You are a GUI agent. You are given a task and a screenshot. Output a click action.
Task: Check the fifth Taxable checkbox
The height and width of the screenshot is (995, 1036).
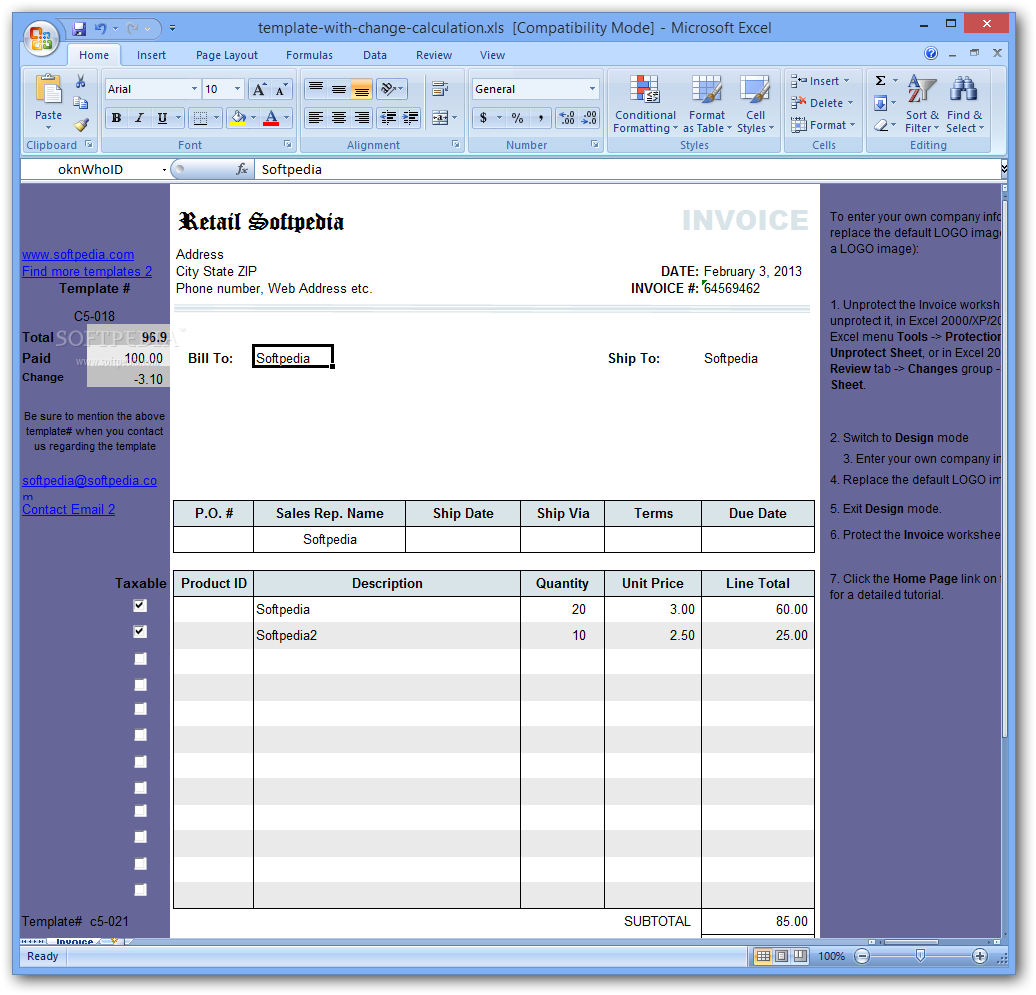(140, 709)
